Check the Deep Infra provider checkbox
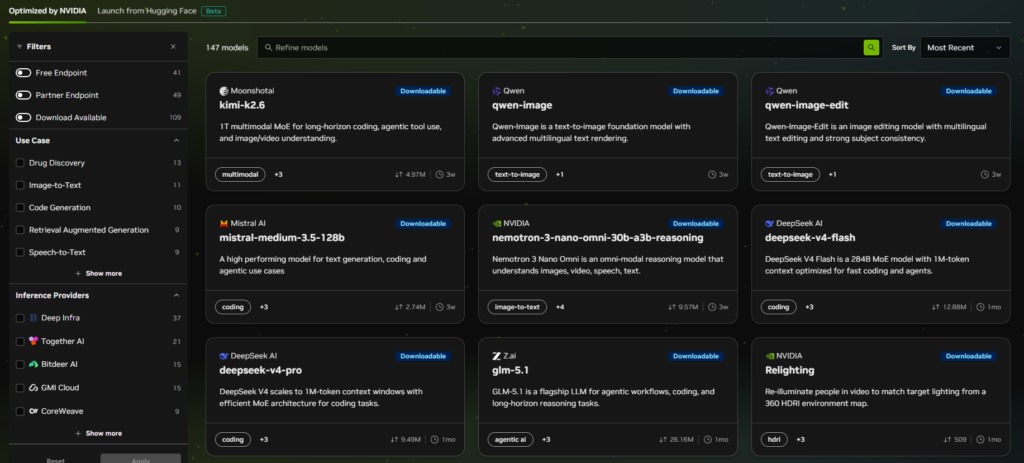This screenshot has height=463, width=1024. 20,318
